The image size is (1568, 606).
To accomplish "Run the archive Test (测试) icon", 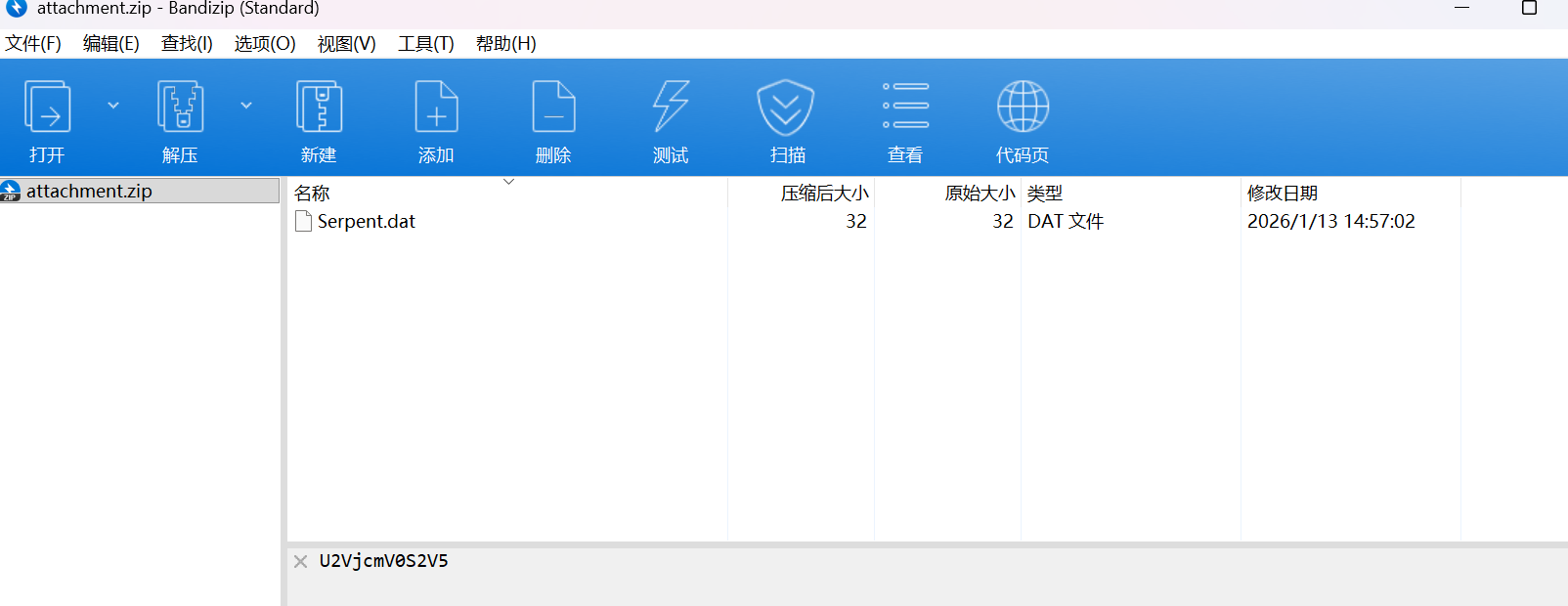I will coord(671,108).
